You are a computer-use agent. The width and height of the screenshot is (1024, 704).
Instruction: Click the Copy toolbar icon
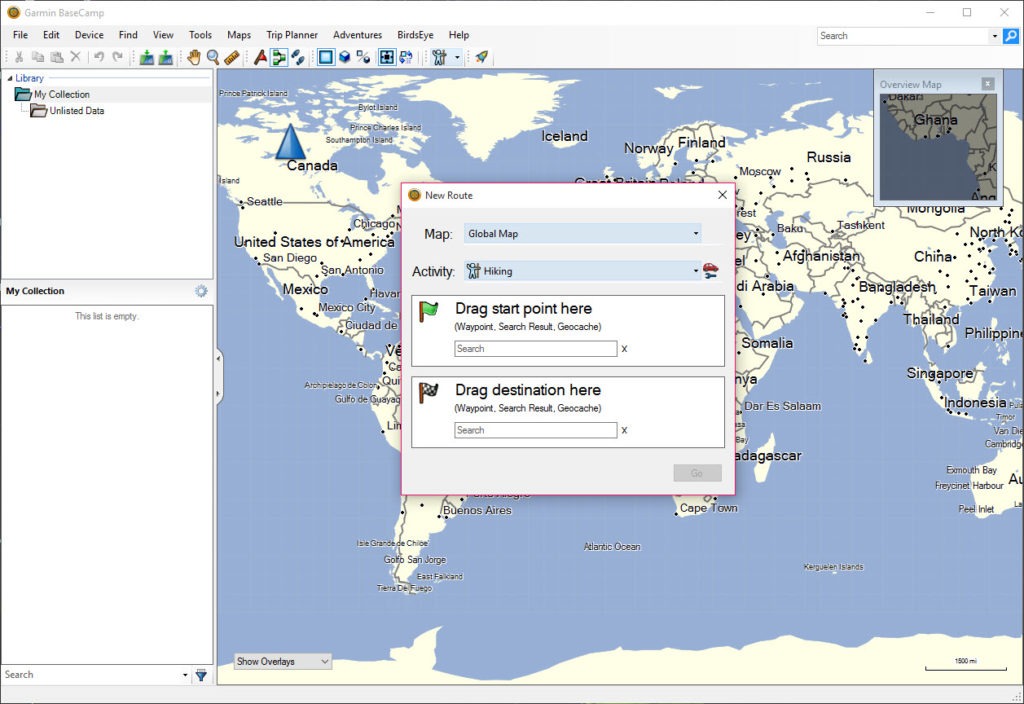click(x=38, y=57)
